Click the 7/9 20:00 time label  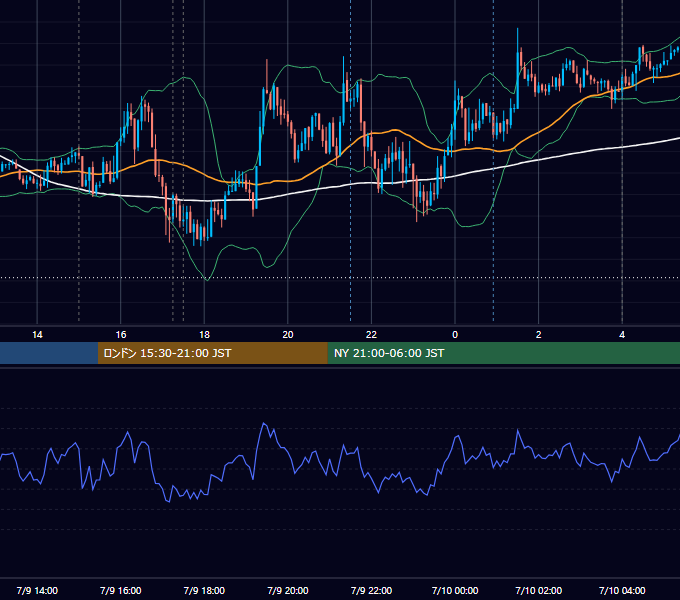tap(288, 590)
